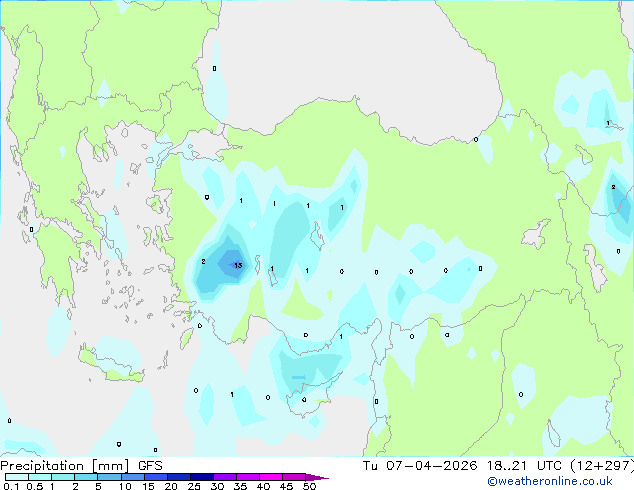Screen dimensions: 634x490
Task: Click the '2' value at the map's eastern edge
Action: tap(613, 187)
